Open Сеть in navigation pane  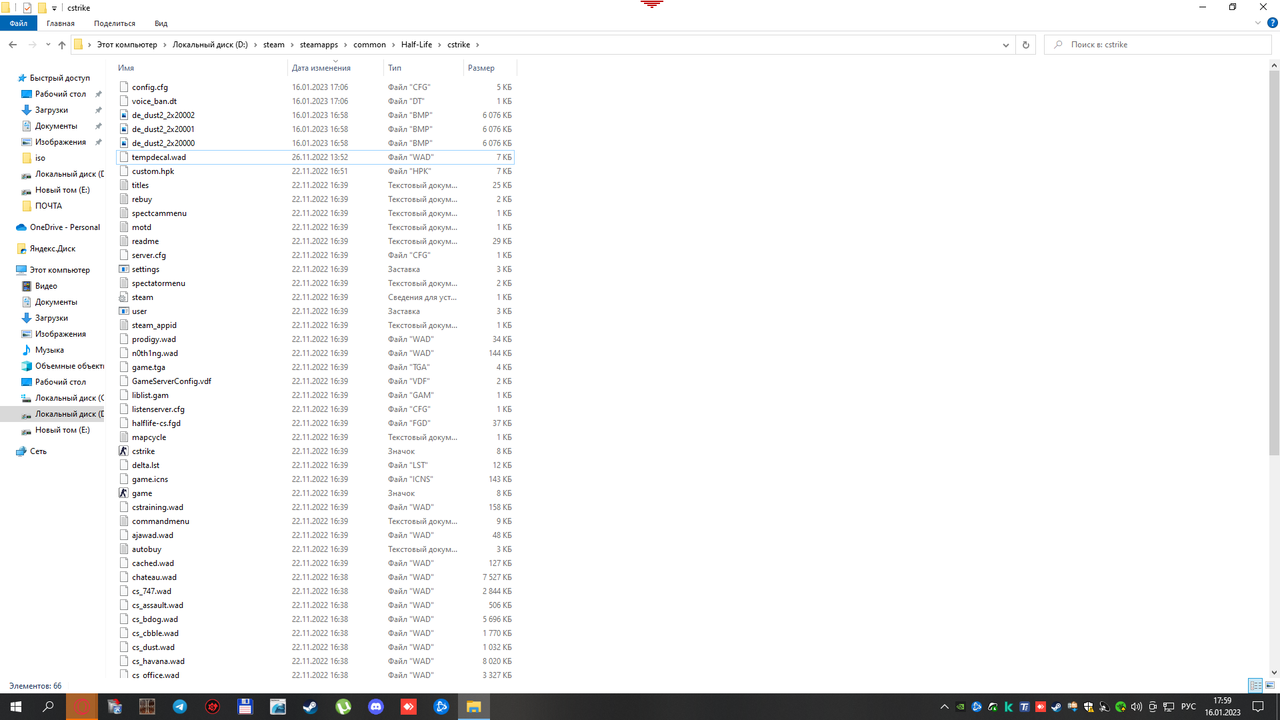click(38, 451)
